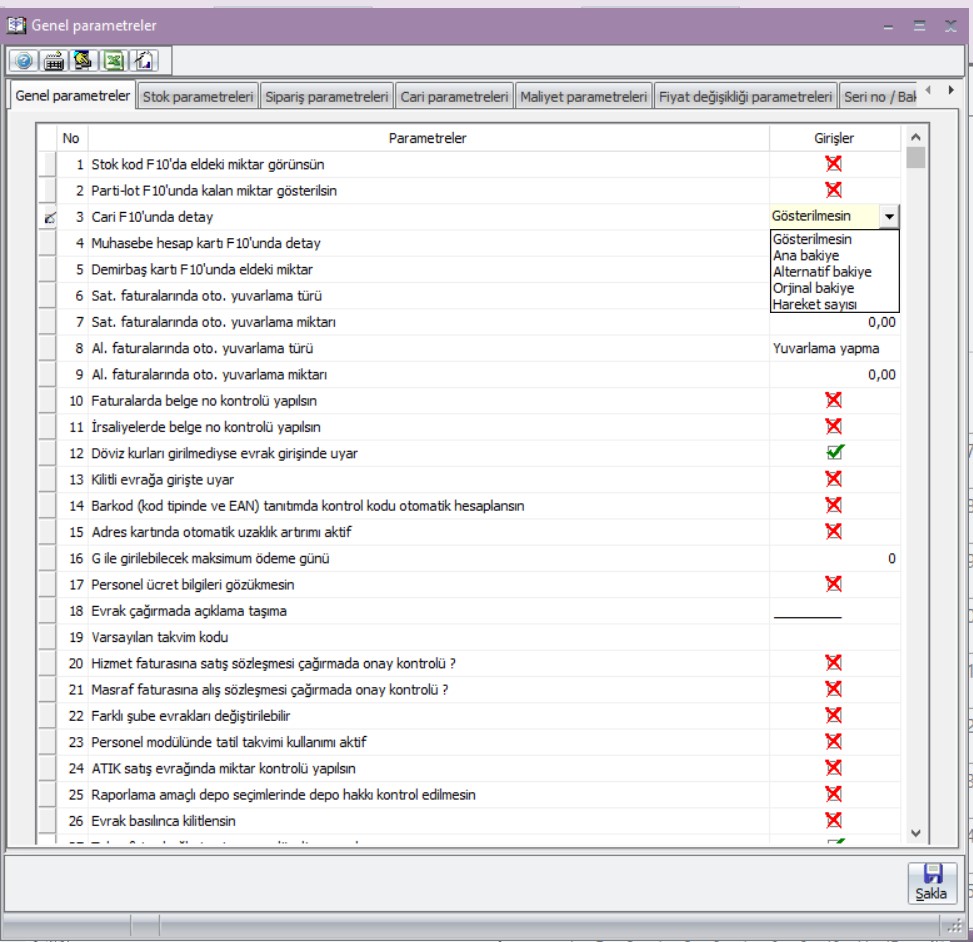Collapse the 'Gösterilmesin' dropdown arrow

(888, 217)
